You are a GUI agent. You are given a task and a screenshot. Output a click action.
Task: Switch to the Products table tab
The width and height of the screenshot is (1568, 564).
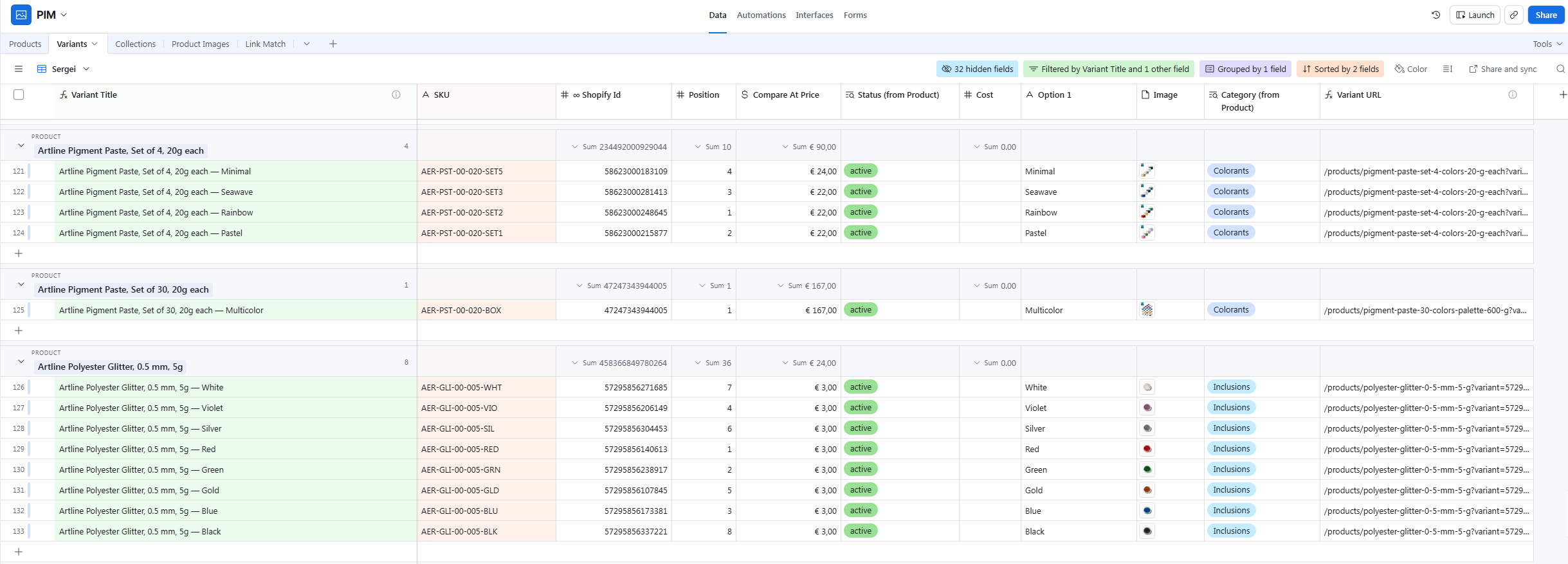(x=25, y=44)
